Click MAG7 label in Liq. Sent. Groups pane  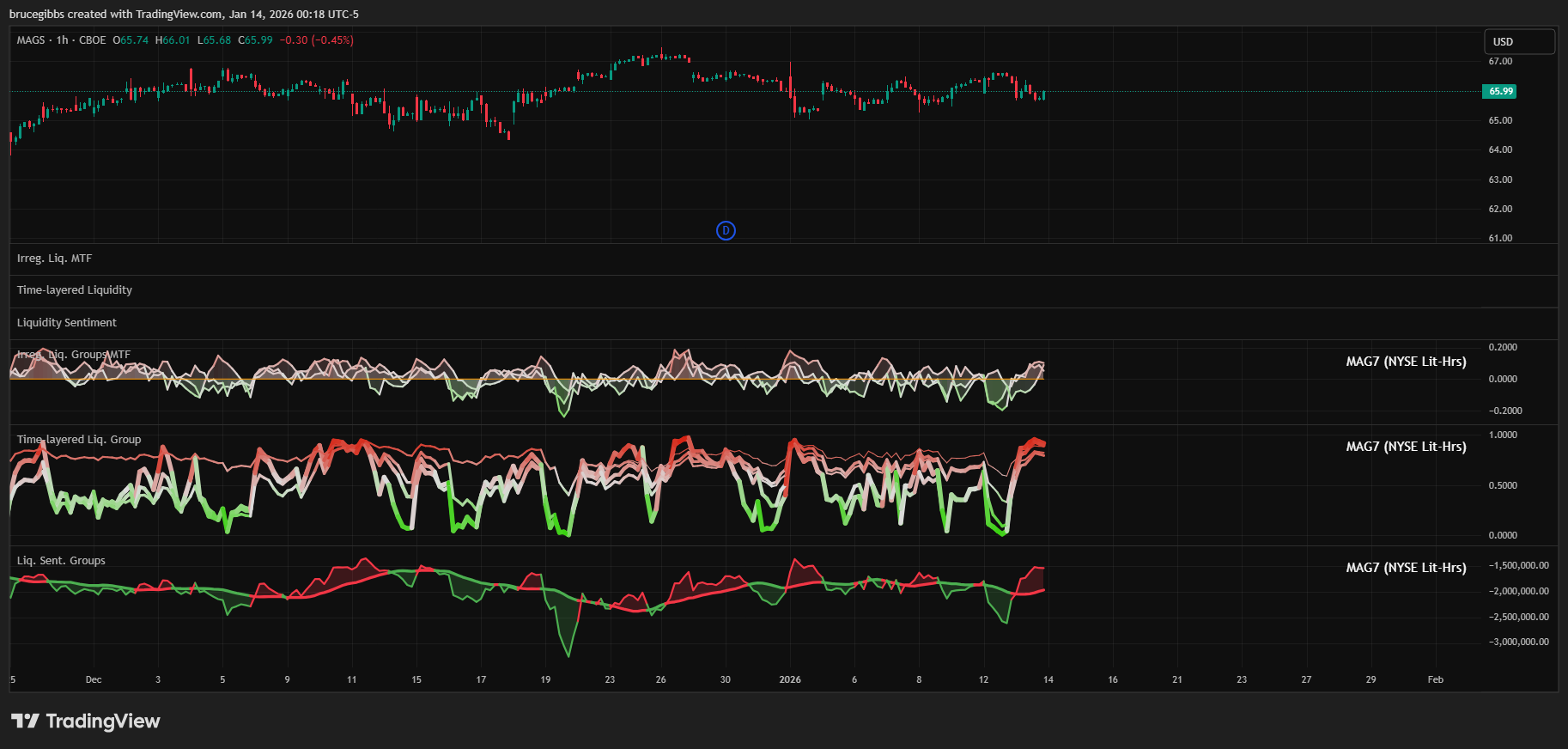click(x=1406, y=568)
